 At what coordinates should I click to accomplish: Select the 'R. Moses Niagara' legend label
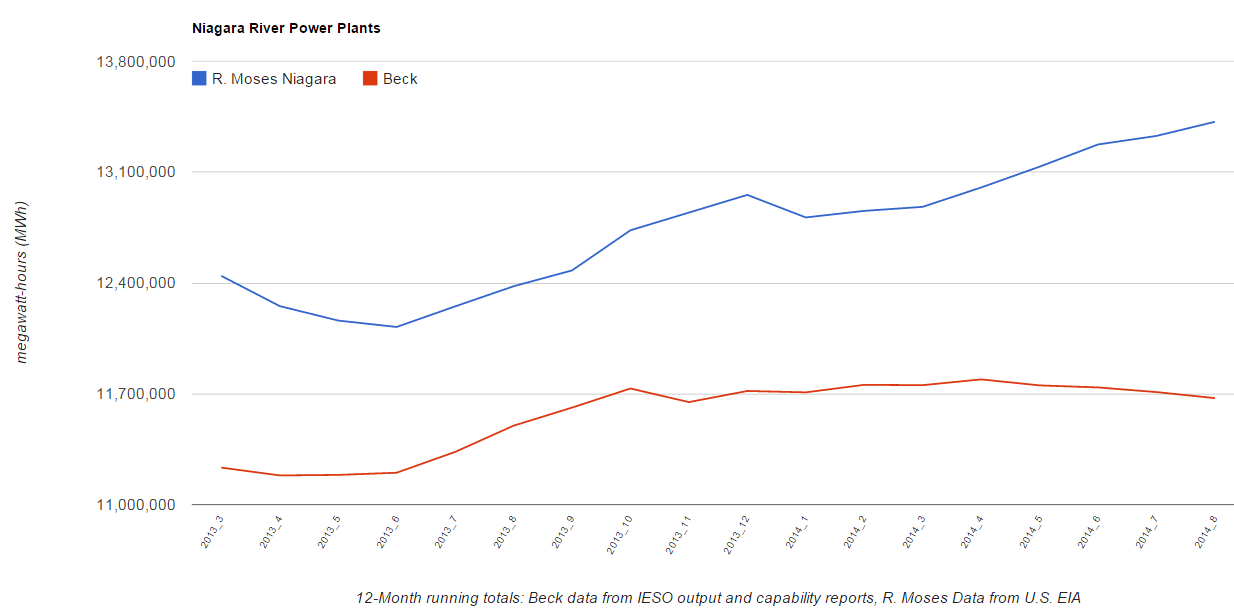tap(274, 79)
